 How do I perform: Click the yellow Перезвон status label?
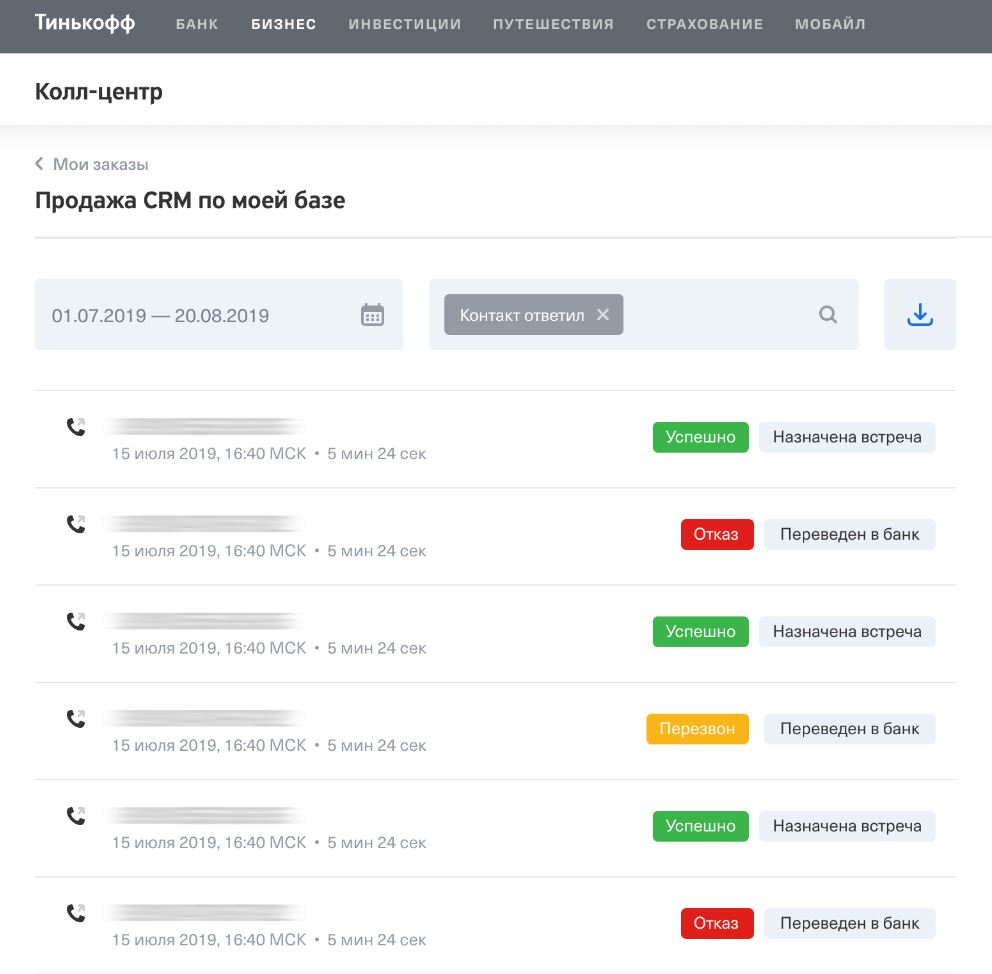[697, 728]
